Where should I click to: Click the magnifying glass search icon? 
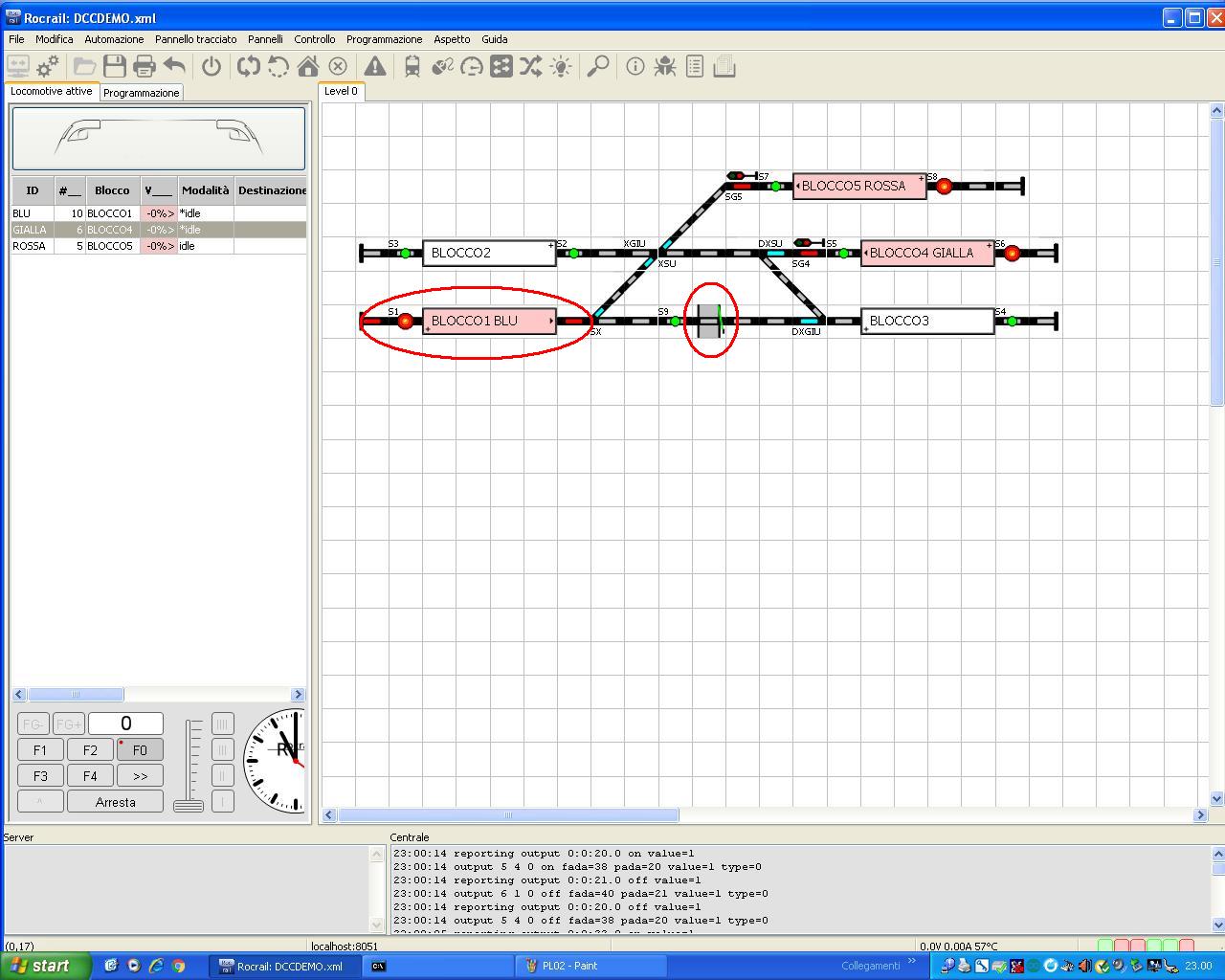point(598,66)
